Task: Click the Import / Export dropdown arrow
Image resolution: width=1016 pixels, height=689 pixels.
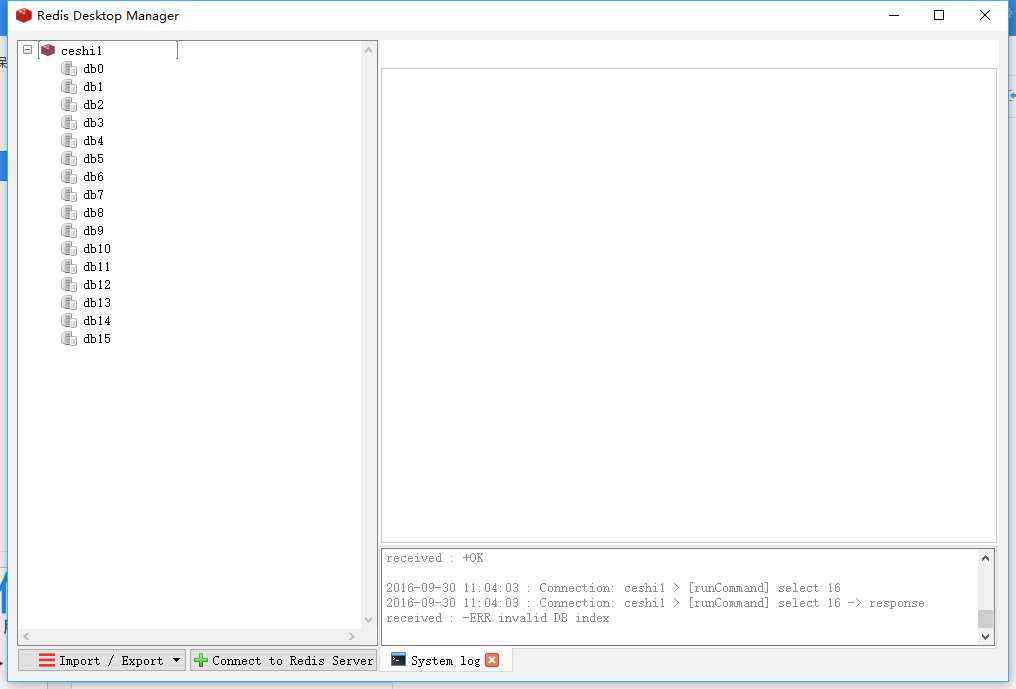Action: pos(176,660)
